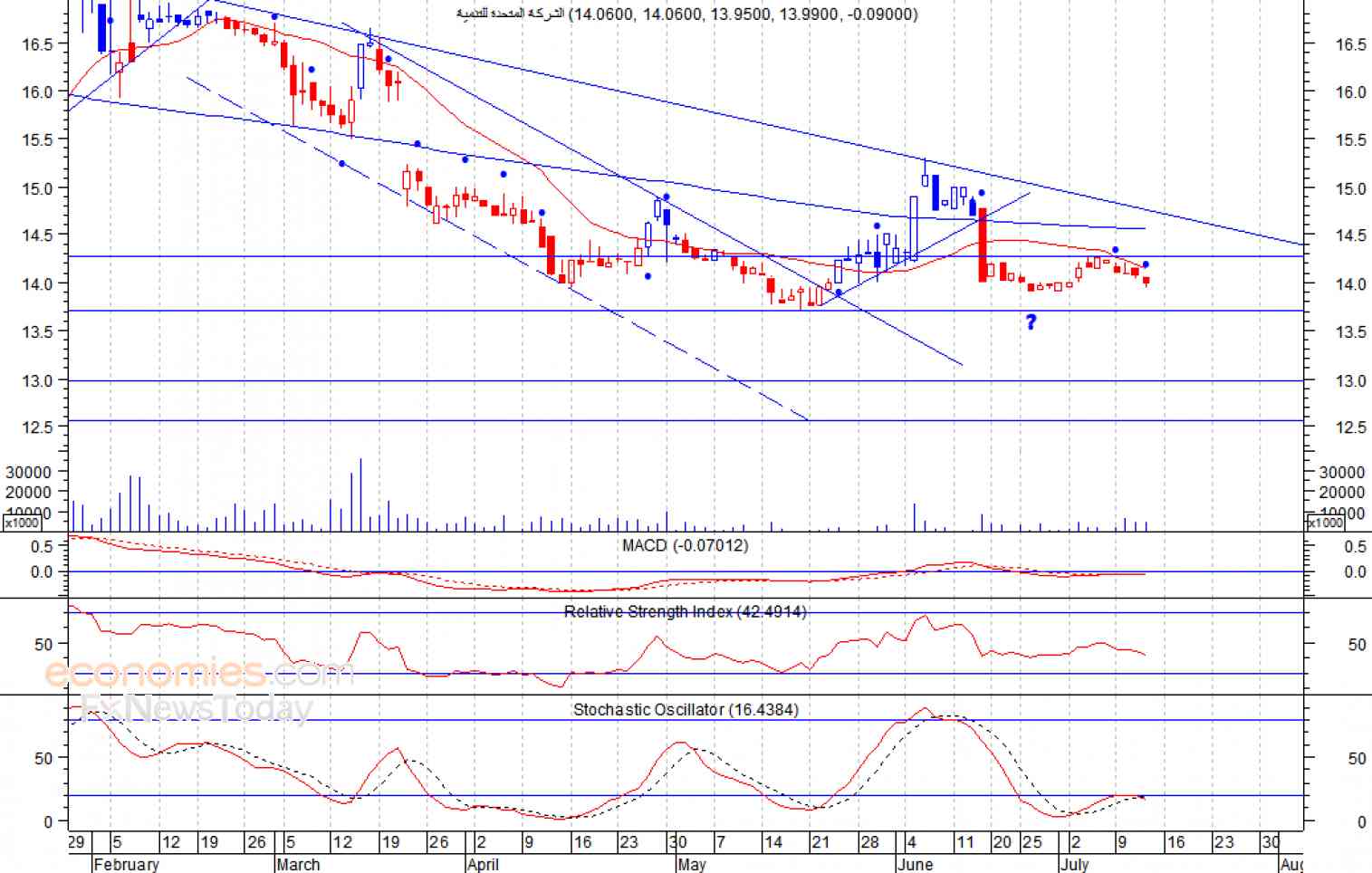Select the 12.5 price label on right axis
Image resolution: width=1372 pixels, height=873 pixels.
(1350, 427)
